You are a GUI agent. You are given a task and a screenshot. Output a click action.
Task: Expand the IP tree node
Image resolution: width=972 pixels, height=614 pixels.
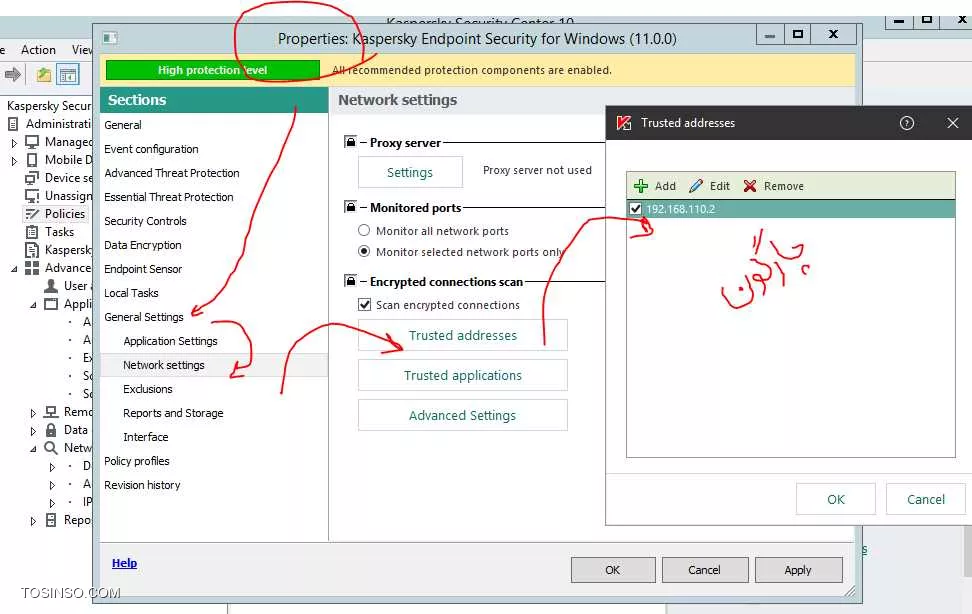(x=53, y=503)
